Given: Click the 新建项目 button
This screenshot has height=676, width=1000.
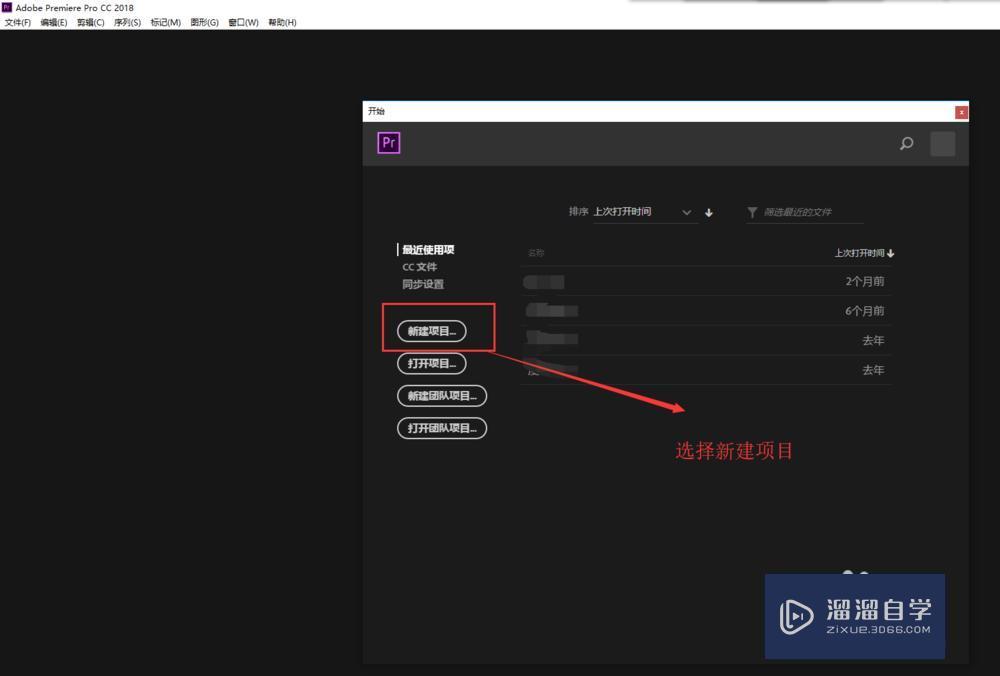Looking at the screenshot, I should click(x=431, y=331).
